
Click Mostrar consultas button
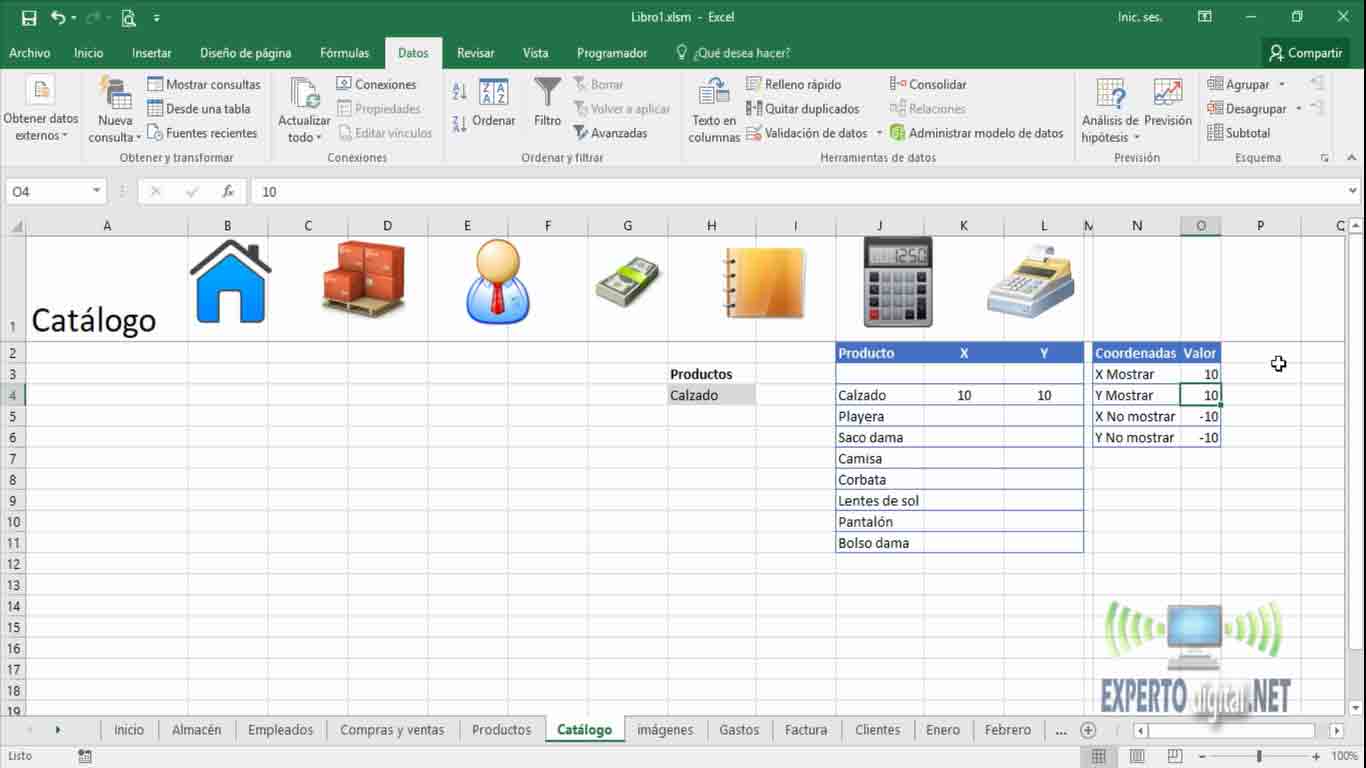204,85
